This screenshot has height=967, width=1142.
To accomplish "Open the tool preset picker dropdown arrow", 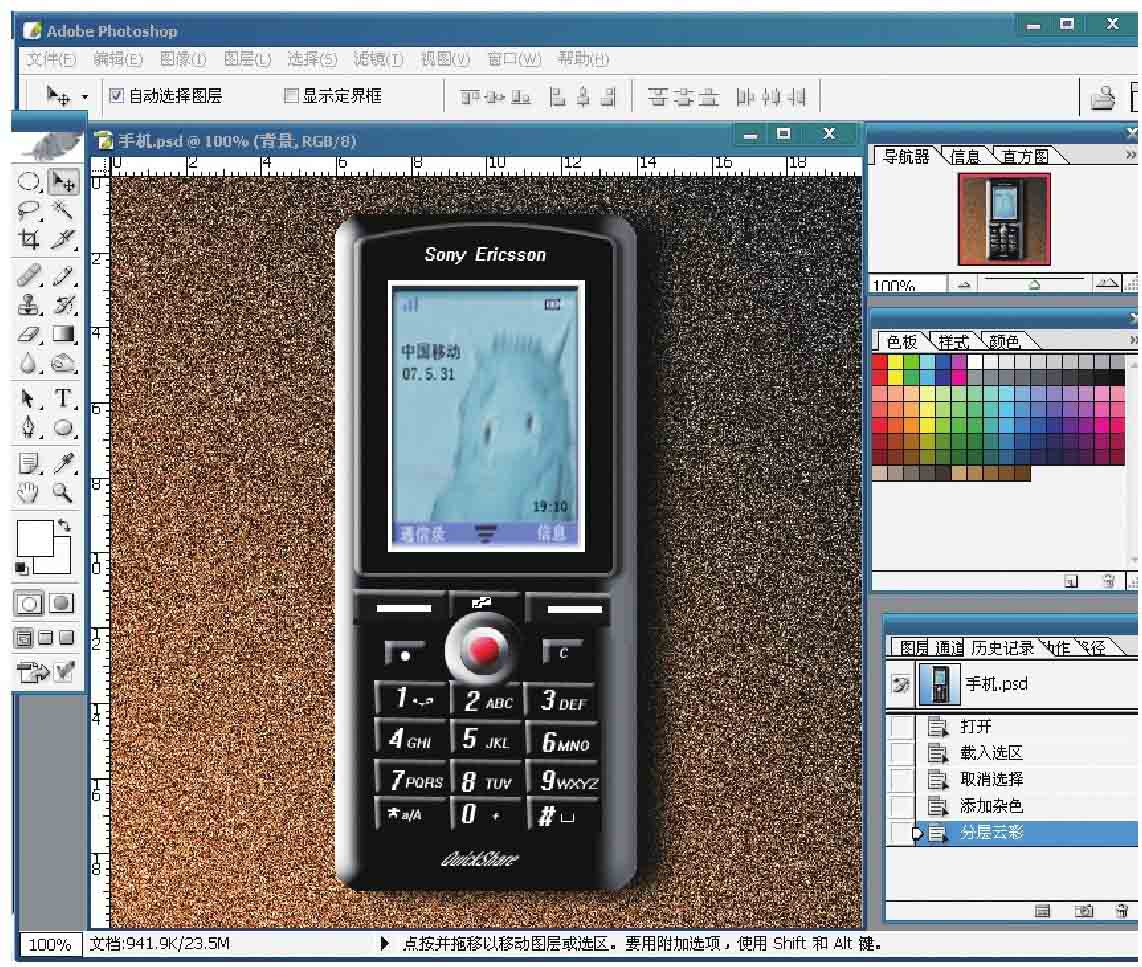I will (84, 97).
